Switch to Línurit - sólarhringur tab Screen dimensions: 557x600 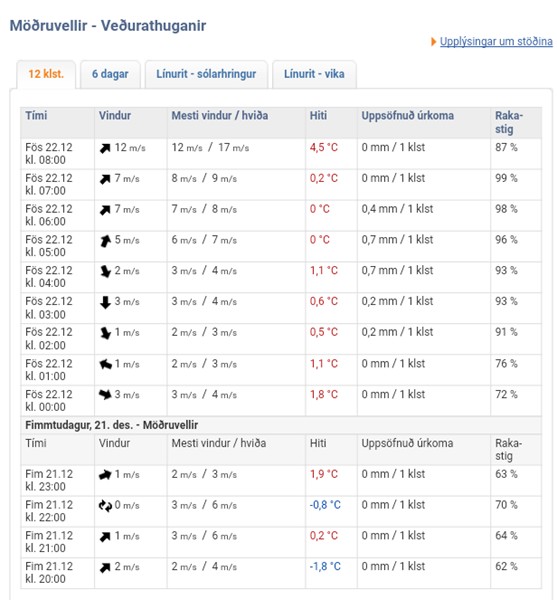(206, 74)
